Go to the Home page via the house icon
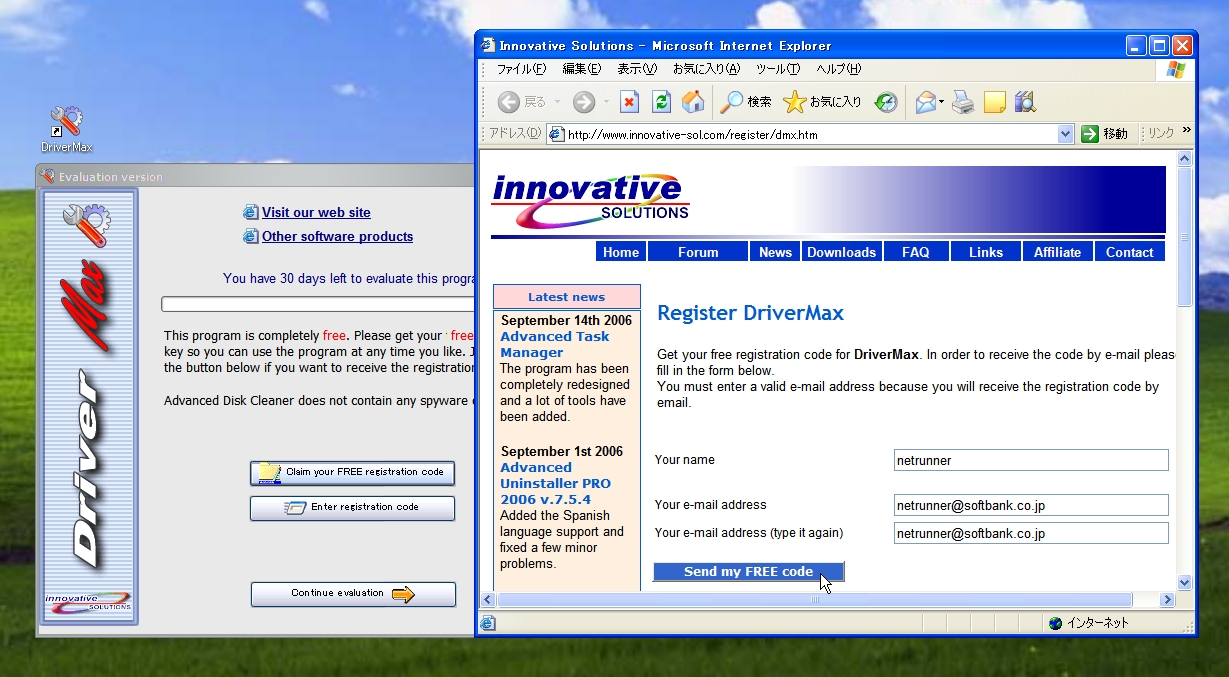 coord(693,102)
